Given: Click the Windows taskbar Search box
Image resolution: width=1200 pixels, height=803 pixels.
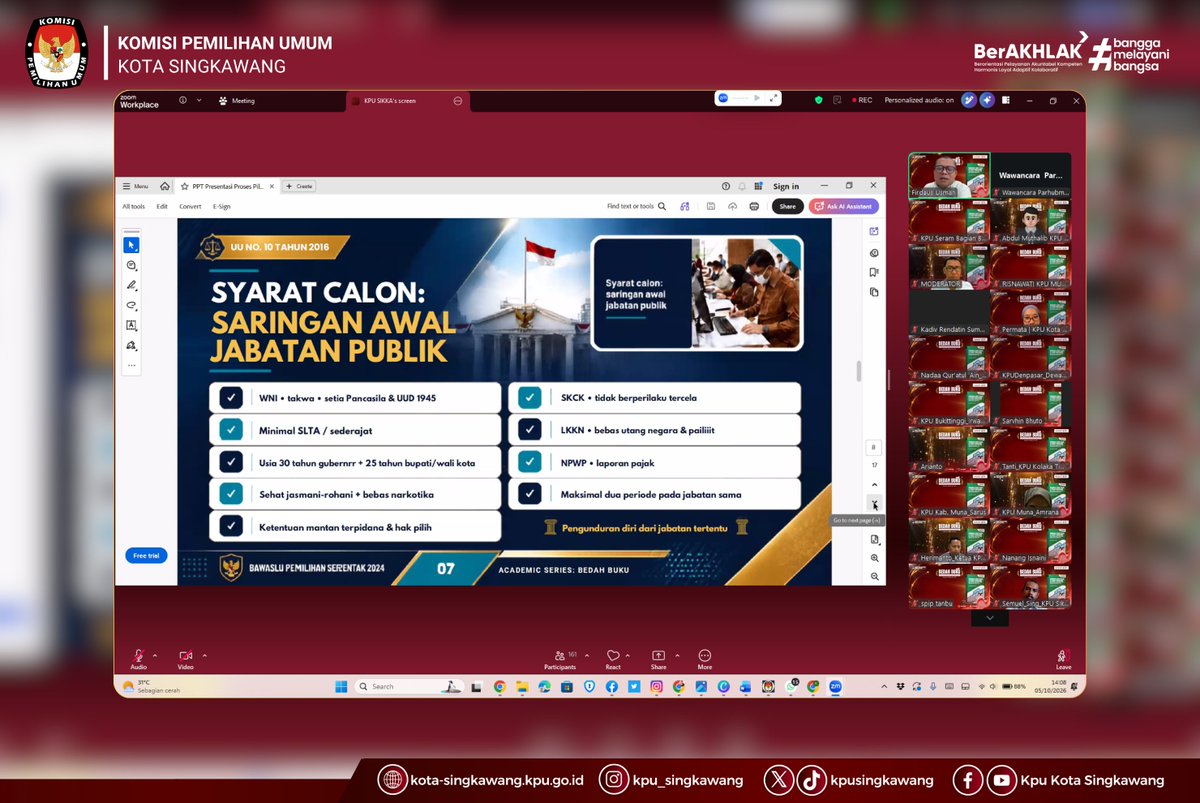Looking at the screenshot, I should (x=411, y=687).
